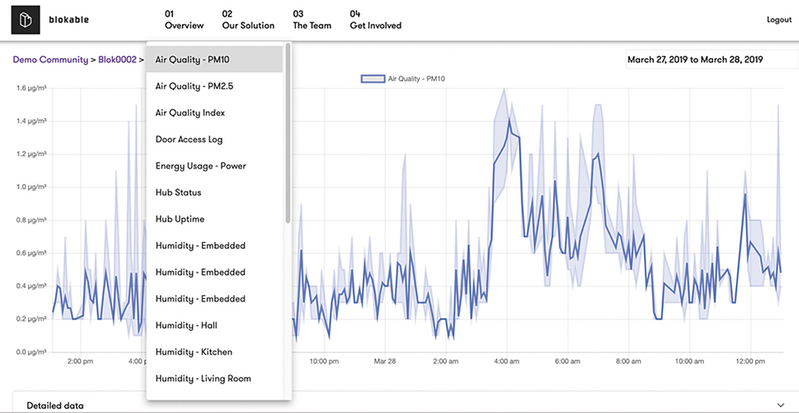Click the '12:00 pm' x-axis label

point(751,361)
